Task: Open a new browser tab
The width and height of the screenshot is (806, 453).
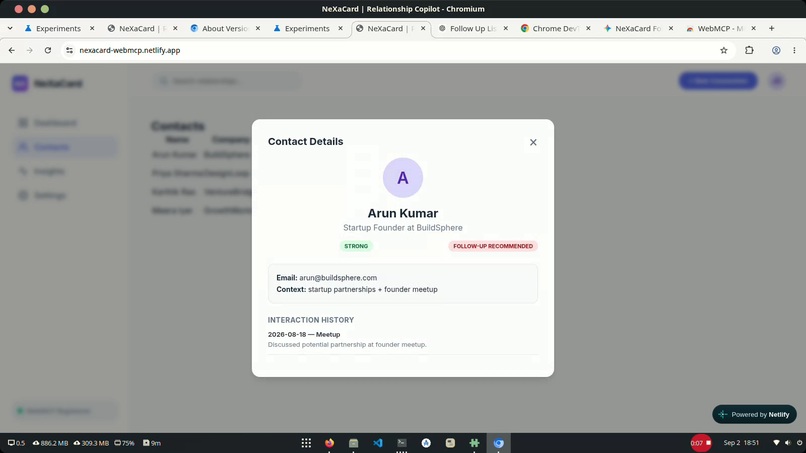Action: [x=772, y=28]
